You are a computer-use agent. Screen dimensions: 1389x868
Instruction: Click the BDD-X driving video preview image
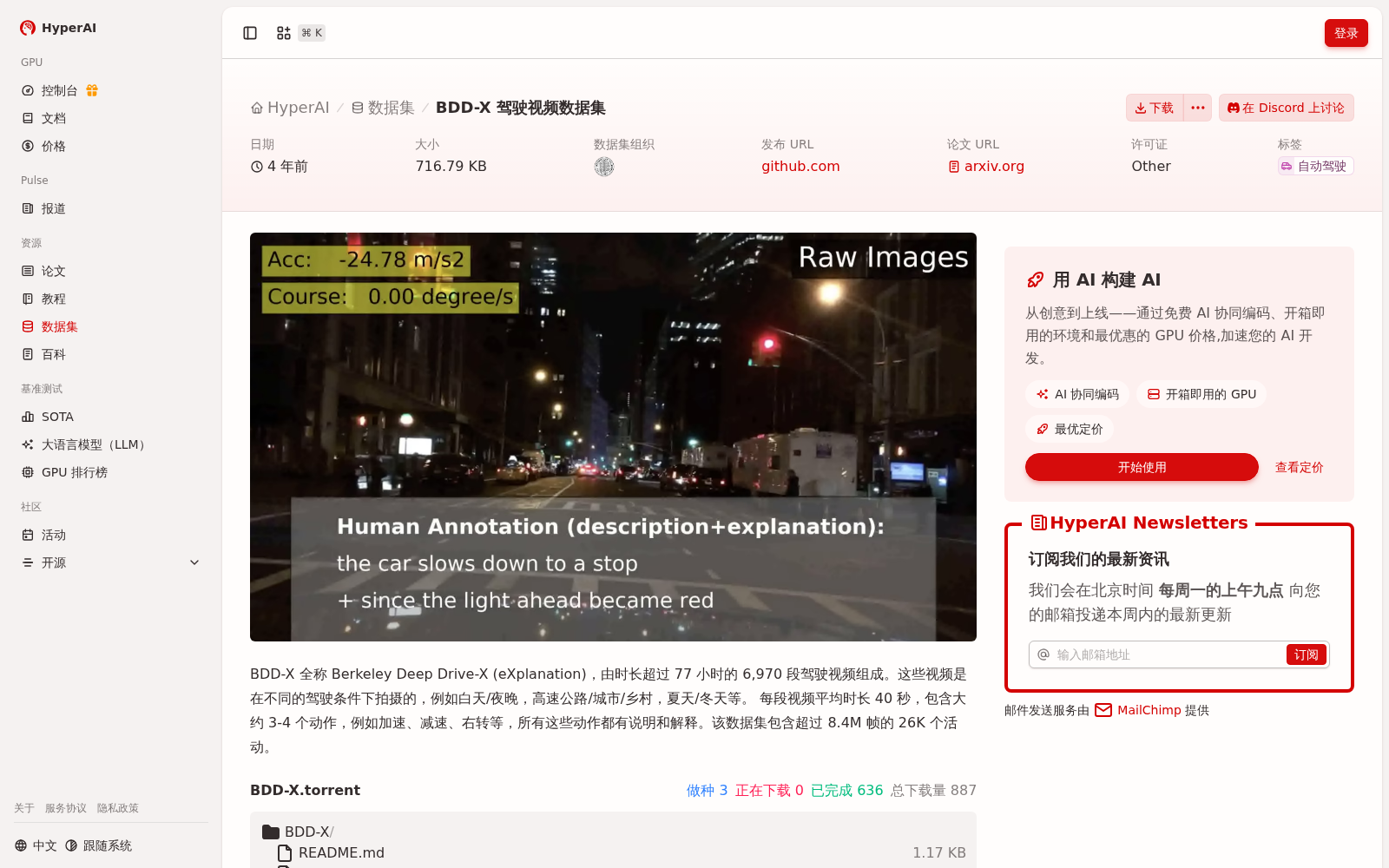pos(613,437)
